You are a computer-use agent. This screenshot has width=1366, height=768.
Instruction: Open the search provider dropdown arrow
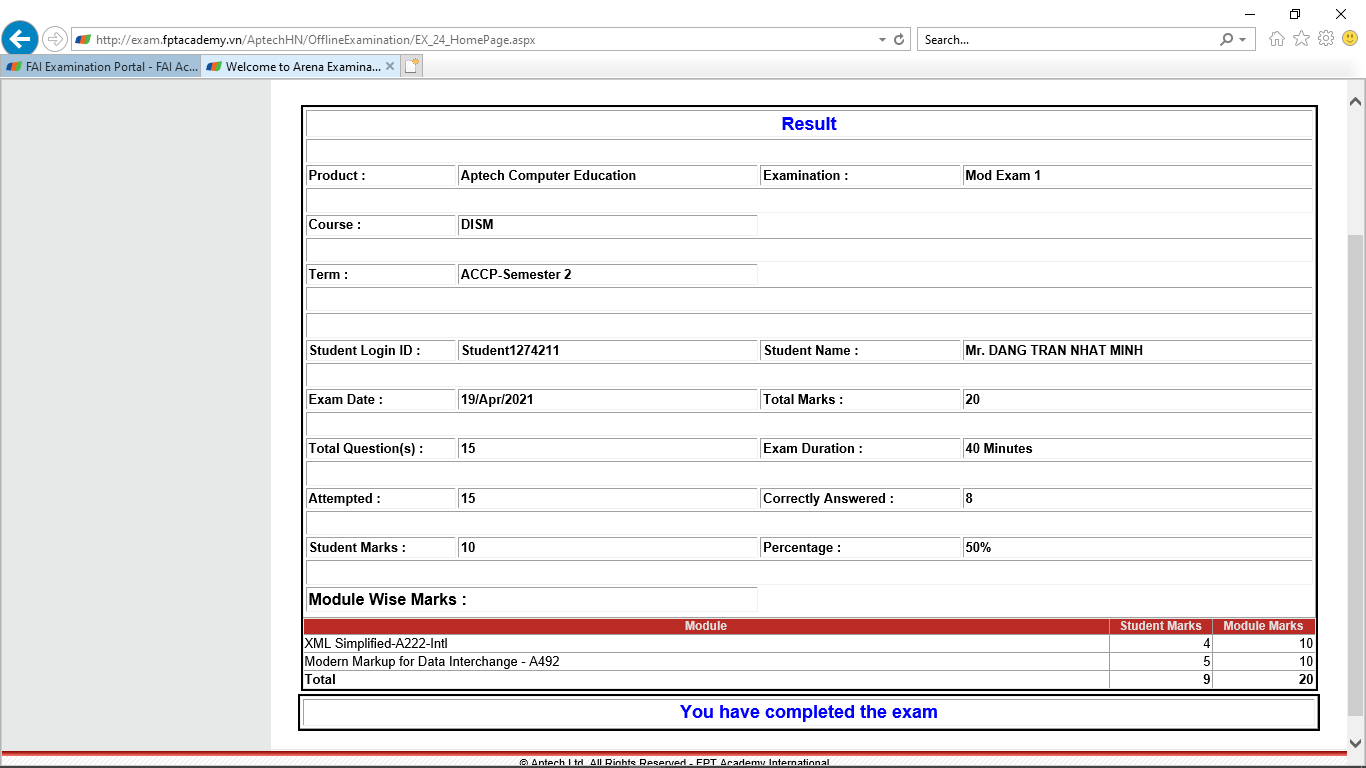click(1243, 40)
